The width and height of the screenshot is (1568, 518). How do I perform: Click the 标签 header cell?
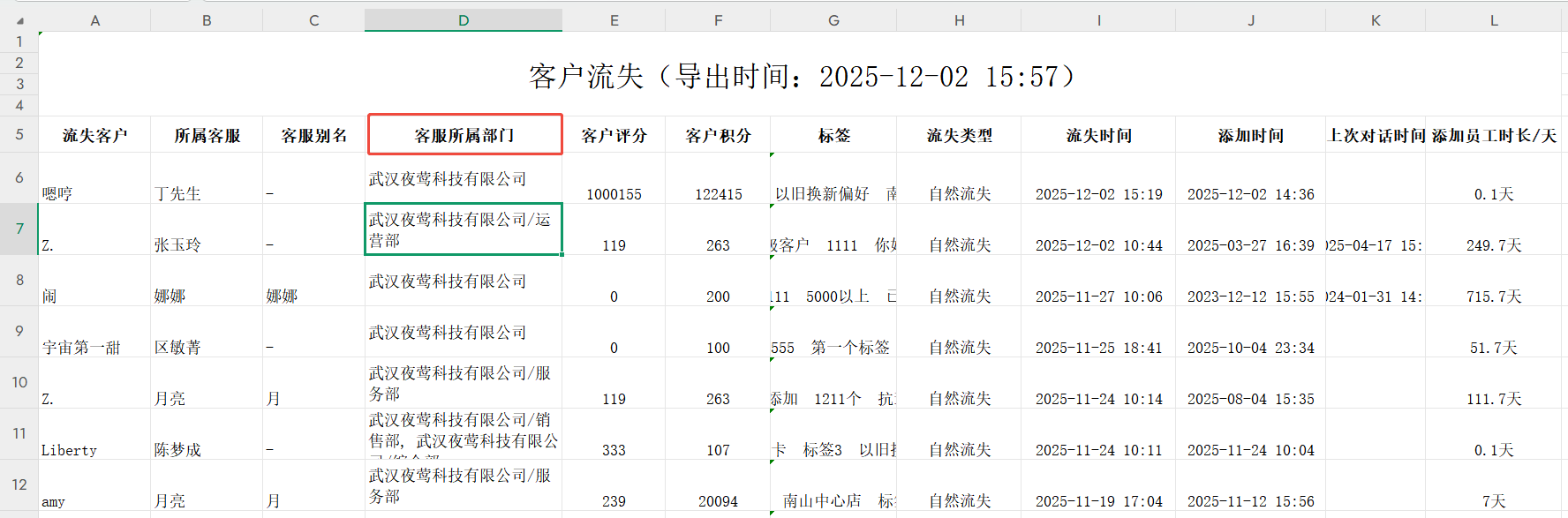(833, 135)
